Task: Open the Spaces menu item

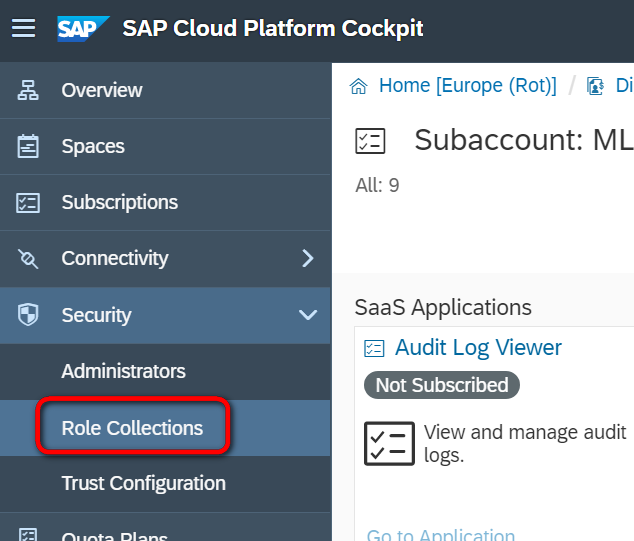Action: pyautogui.click(x=93, y=146)
